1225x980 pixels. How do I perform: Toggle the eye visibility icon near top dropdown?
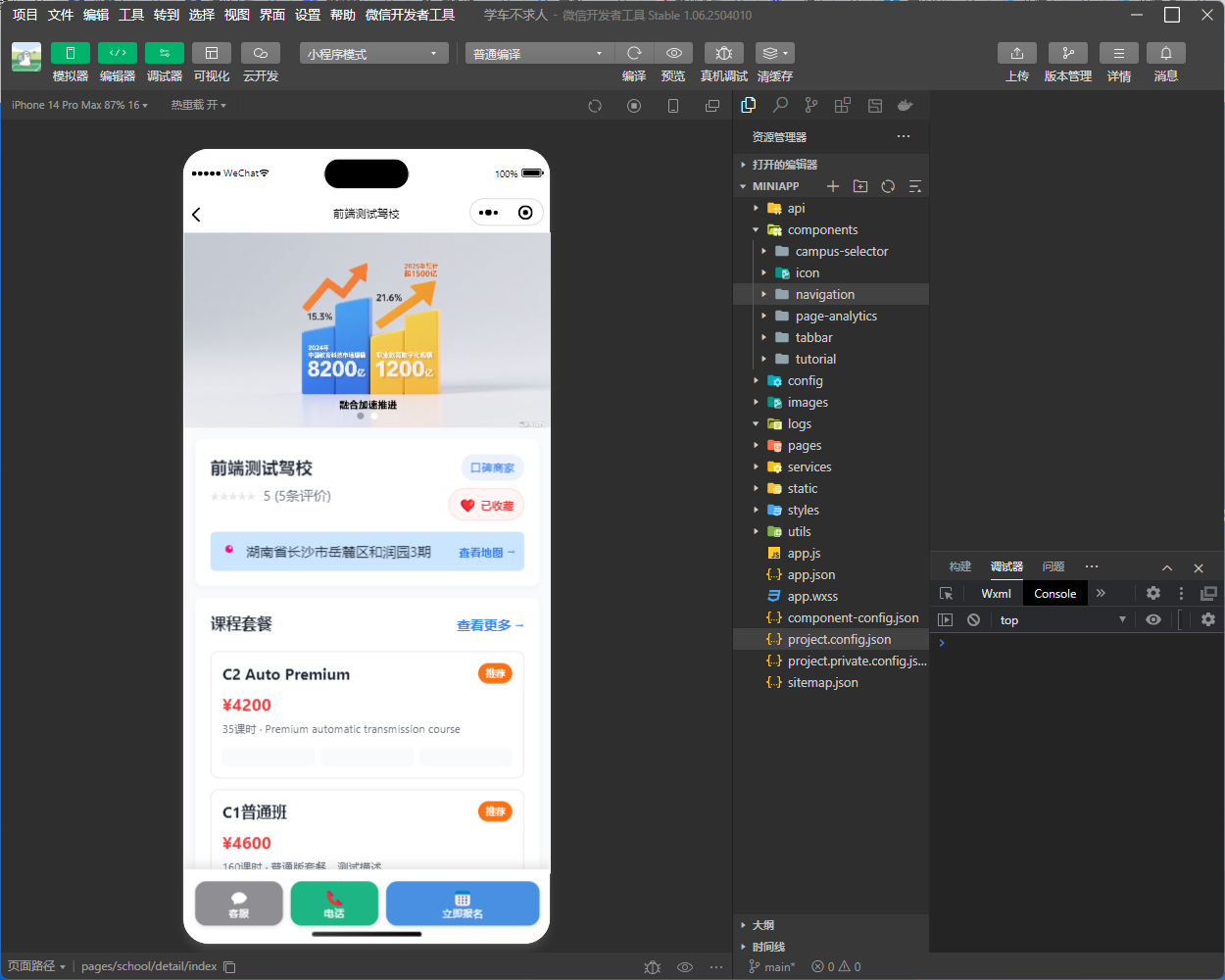pyautogui.click(x=1153, y=619)
